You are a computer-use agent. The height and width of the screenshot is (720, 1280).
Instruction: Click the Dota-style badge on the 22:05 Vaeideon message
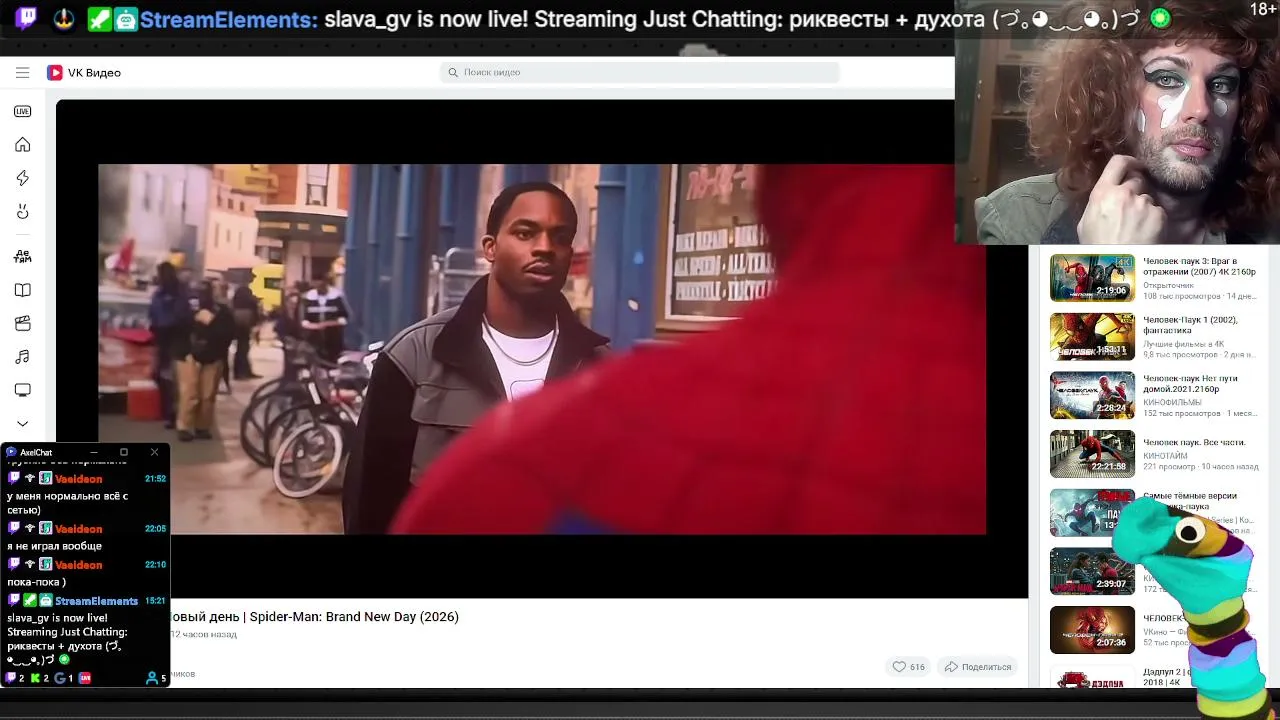click(x=45, y=529)
